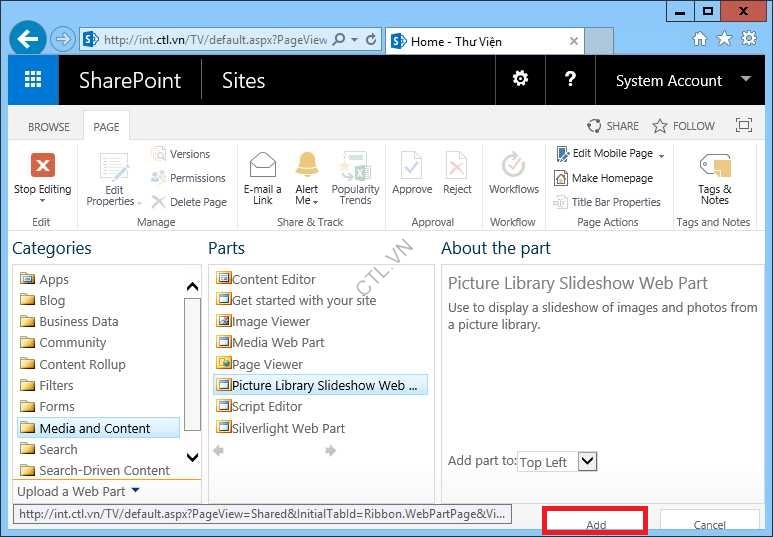
Task: Open the settings gear menu
Action: point(520,80)
